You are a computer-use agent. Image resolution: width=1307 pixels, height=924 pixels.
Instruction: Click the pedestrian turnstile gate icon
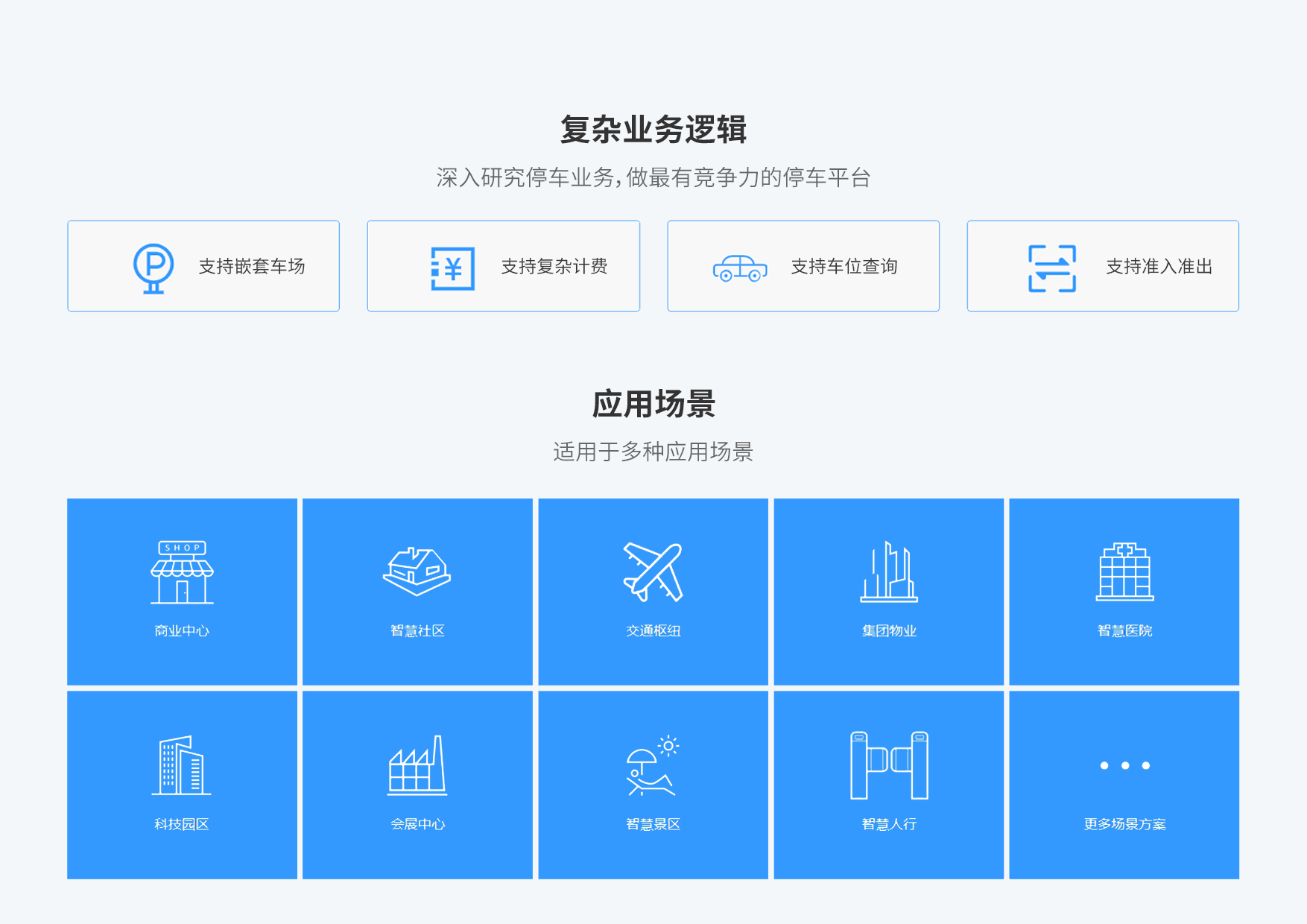tap(889, 765)
